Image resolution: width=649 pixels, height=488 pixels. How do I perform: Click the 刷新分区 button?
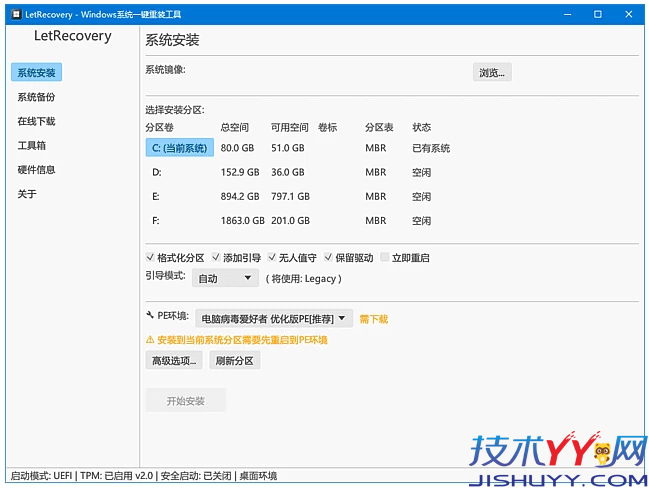[x=234, y=361]
